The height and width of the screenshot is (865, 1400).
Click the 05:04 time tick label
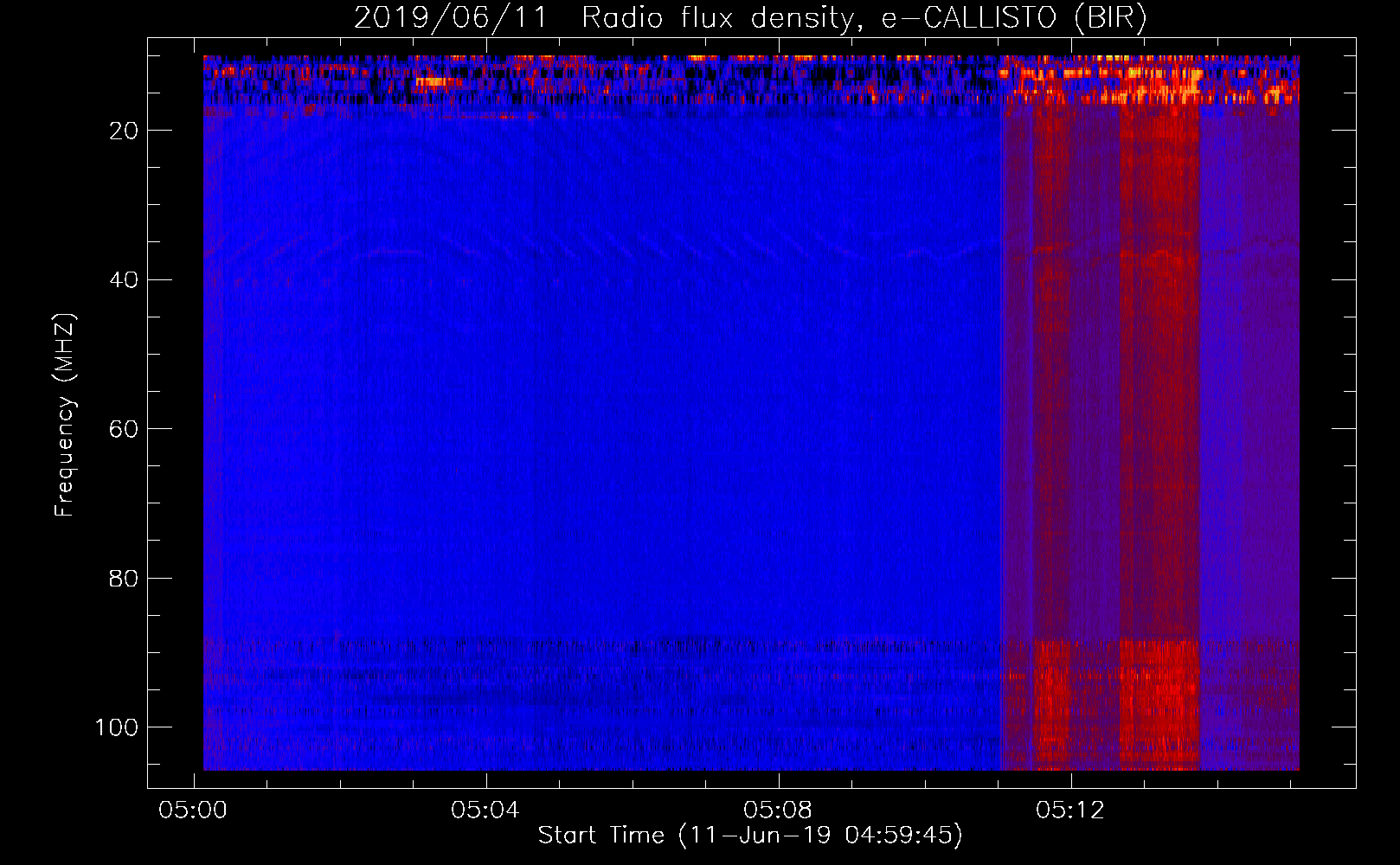coord(485,811)
